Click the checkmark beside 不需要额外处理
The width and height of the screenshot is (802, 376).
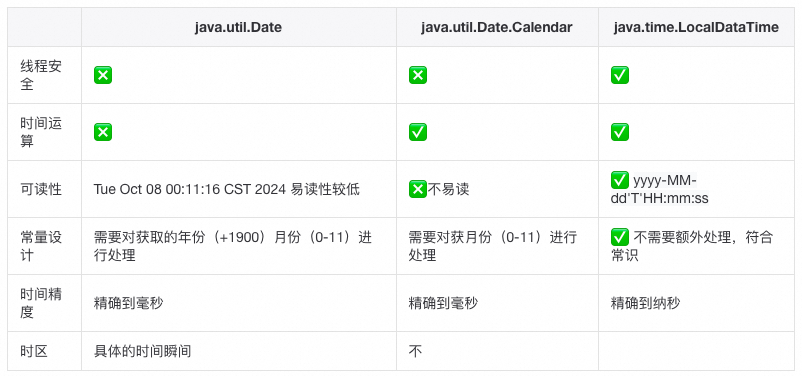[x=620, y=237]
